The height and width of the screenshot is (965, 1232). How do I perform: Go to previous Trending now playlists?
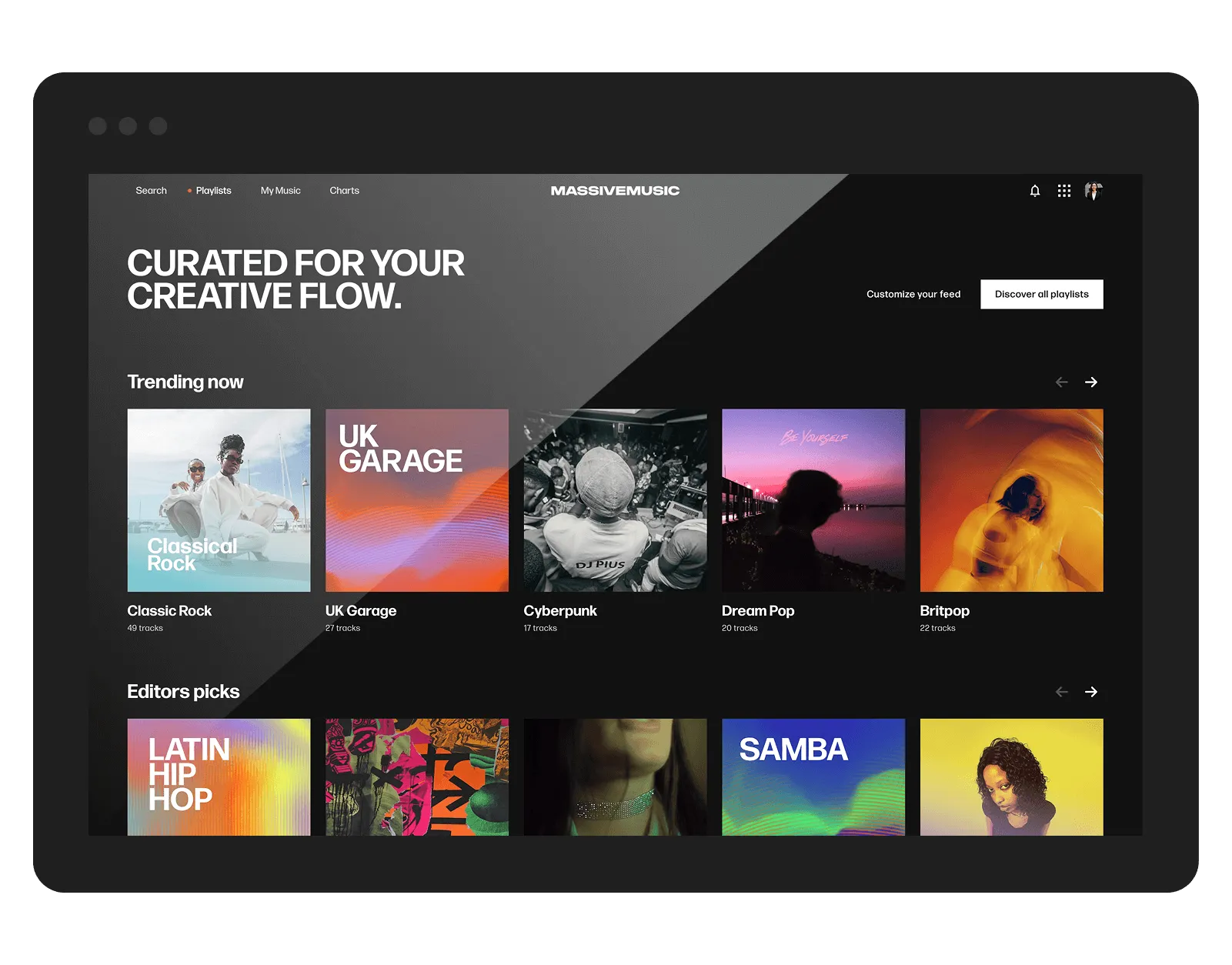[x=1061, y=382]
